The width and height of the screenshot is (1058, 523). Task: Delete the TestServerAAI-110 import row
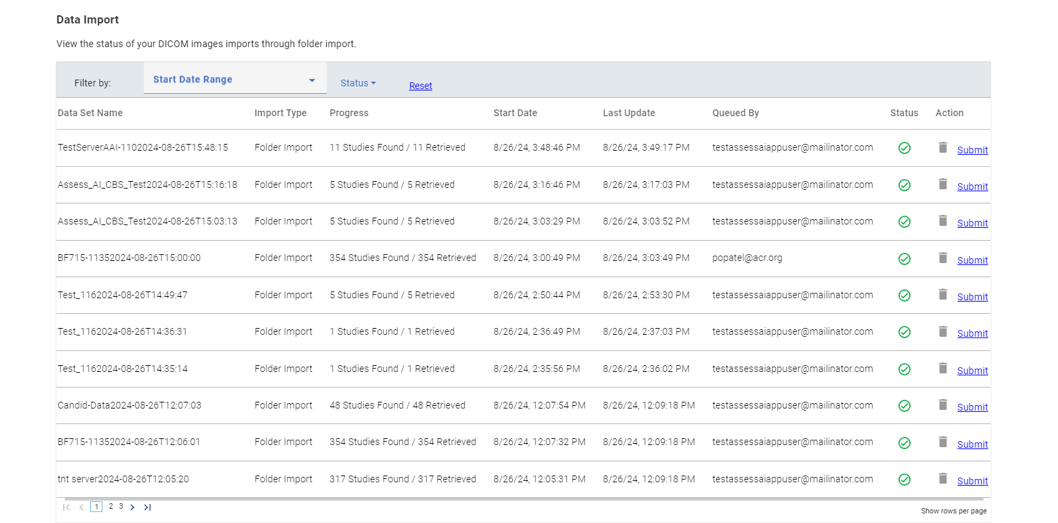click(x=943, y=147)
